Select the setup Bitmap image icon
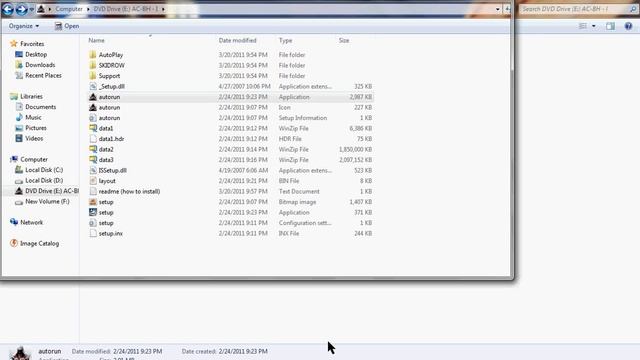Image resolution: width=640 pixels, height=360 pixels. pyautogui.click(x=93, y=202)
